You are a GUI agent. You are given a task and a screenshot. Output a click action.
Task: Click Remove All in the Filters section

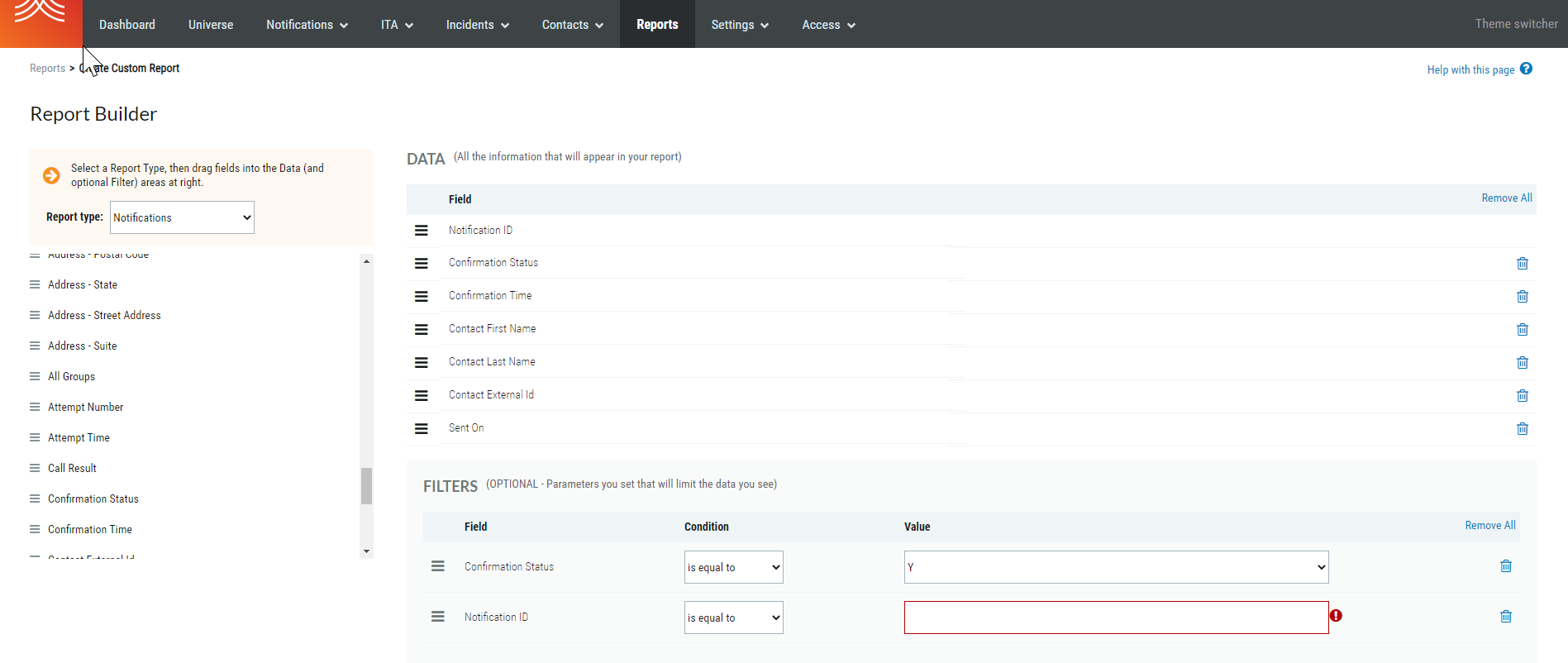point(1489,526)
